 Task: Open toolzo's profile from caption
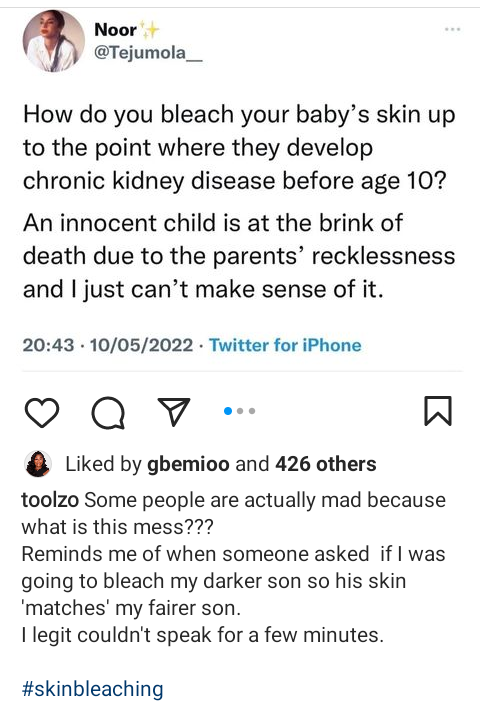[50, 500]
